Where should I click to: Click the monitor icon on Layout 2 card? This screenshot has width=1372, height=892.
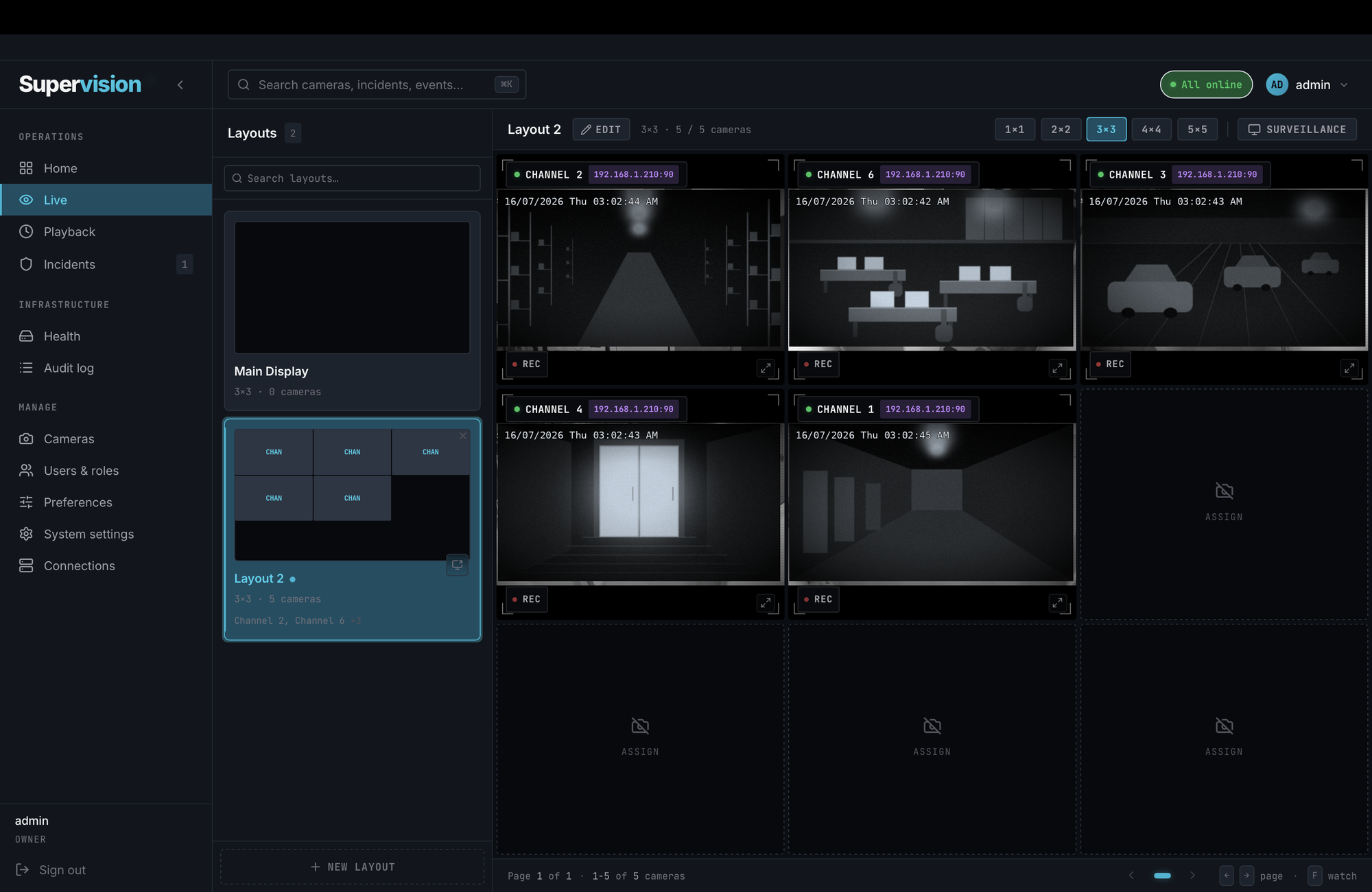click(x=457, y=565)
